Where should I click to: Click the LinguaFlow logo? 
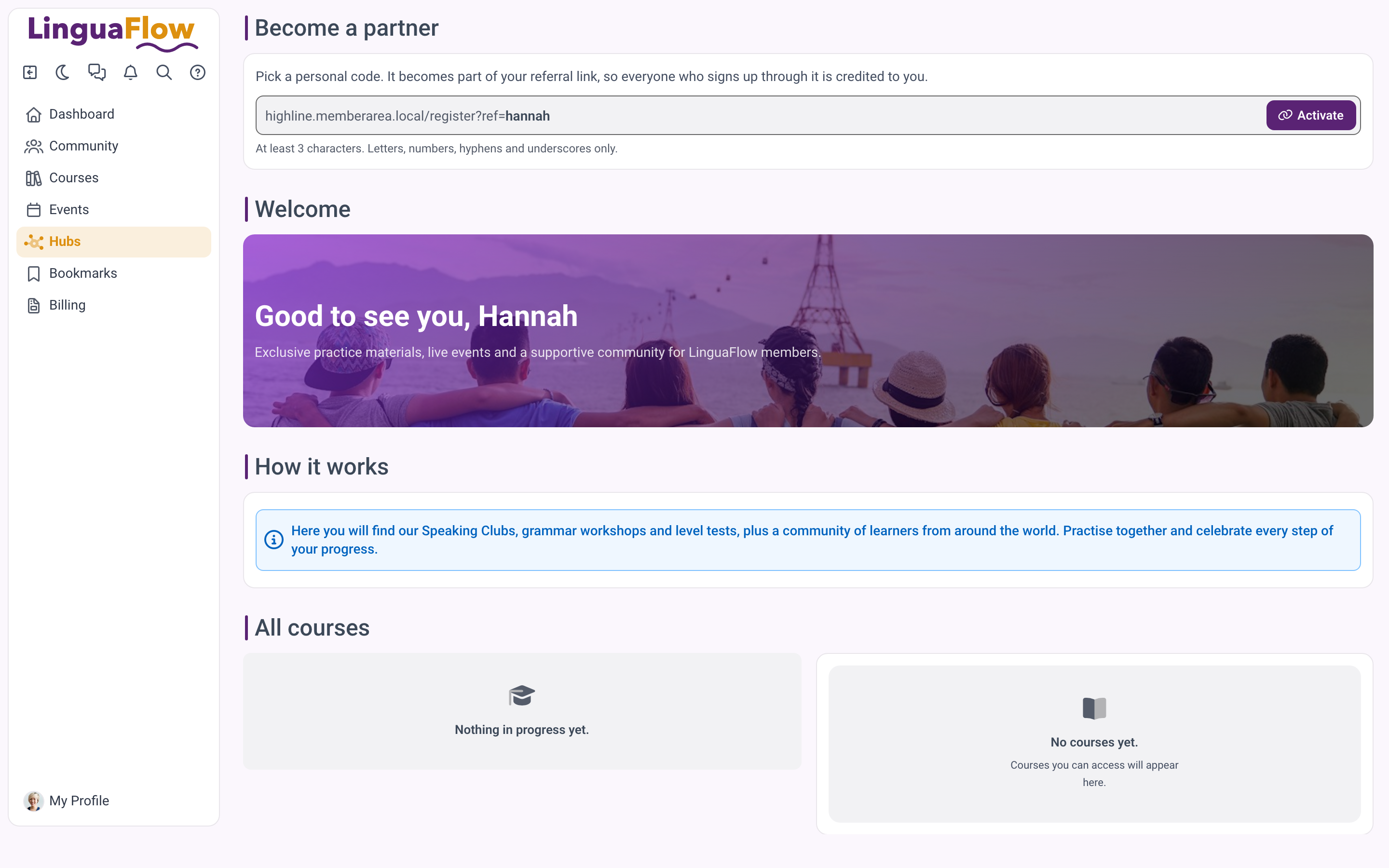(x=113, y=32)
